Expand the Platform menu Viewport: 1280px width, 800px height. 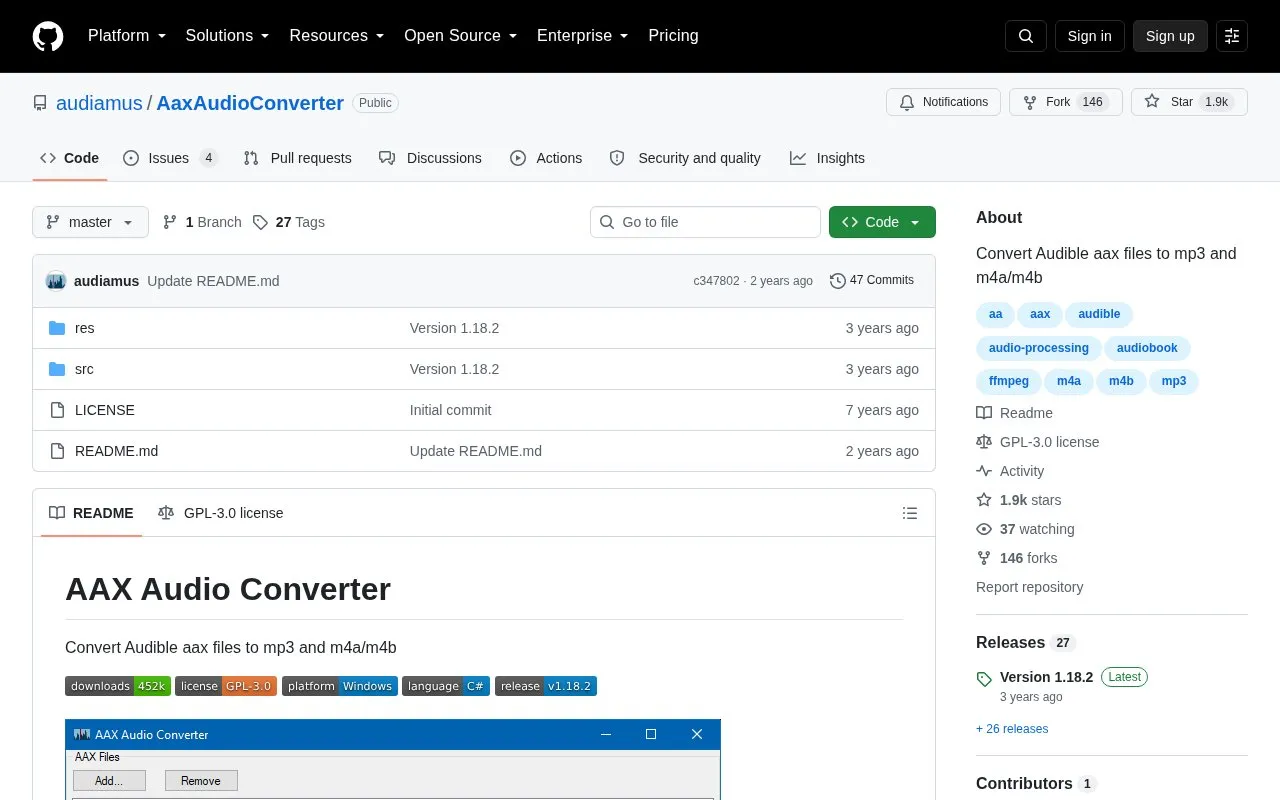point(127,36)
